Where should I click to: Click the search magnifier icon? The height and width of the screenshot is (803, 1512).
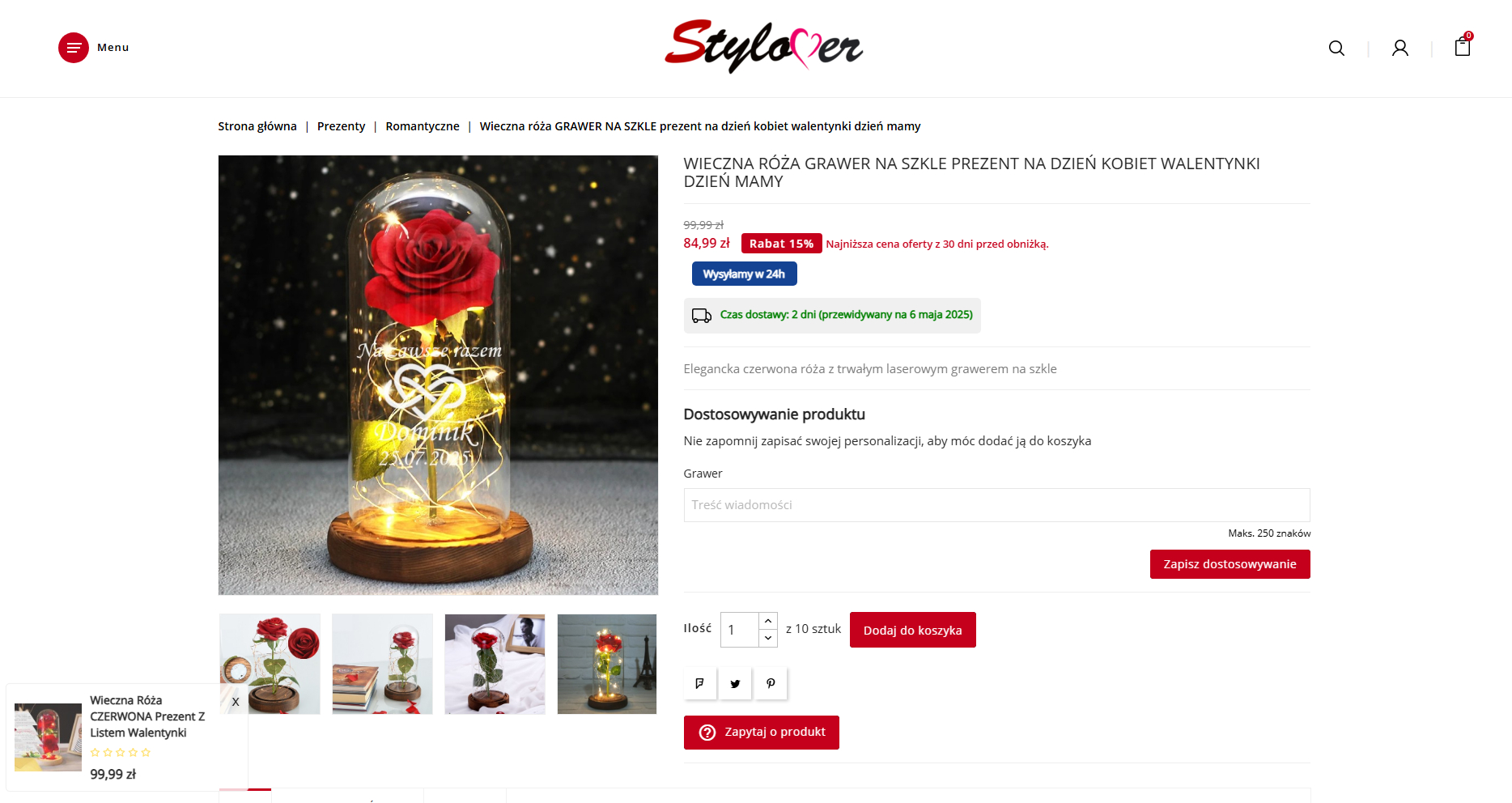(1336, 49)
